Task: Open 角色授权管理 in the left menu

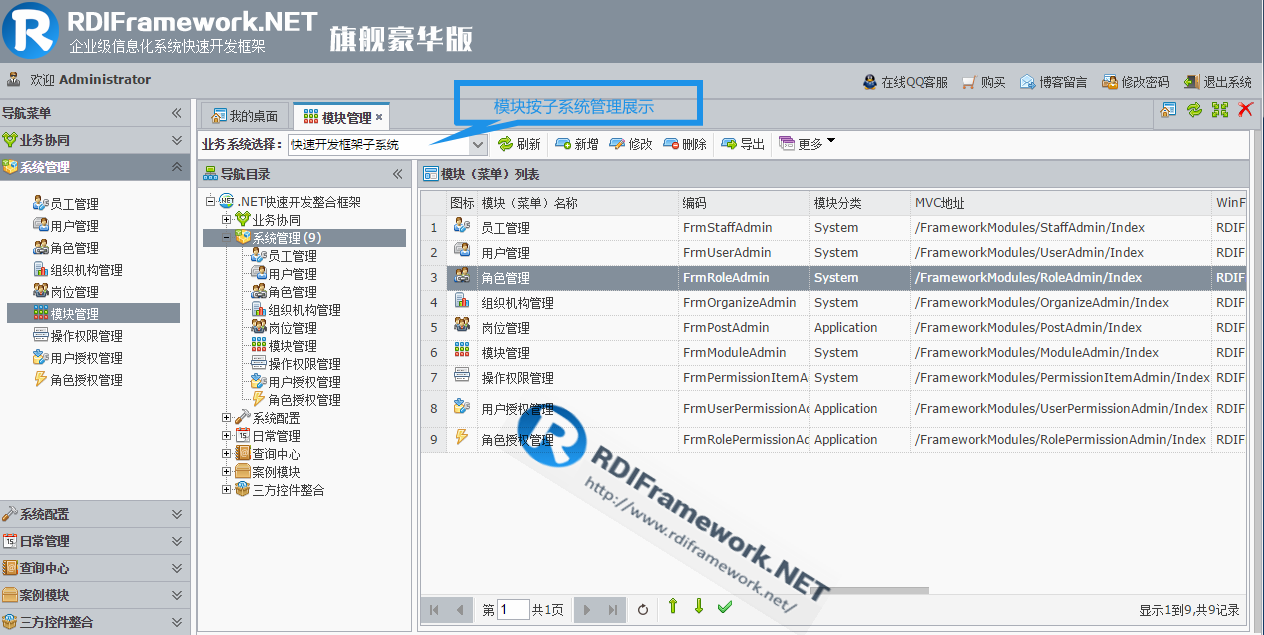Action: click(77, 380)
